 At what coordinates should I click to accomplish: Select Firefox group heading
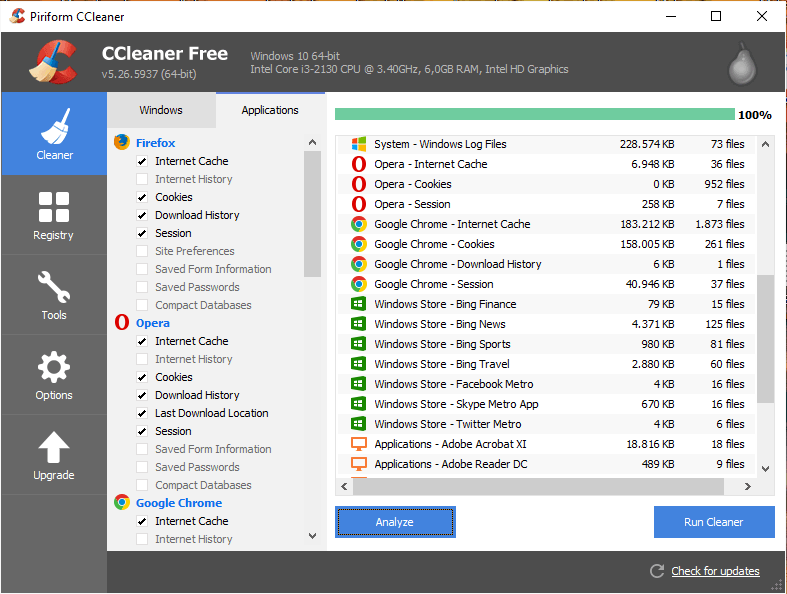[x=156, y=143]
